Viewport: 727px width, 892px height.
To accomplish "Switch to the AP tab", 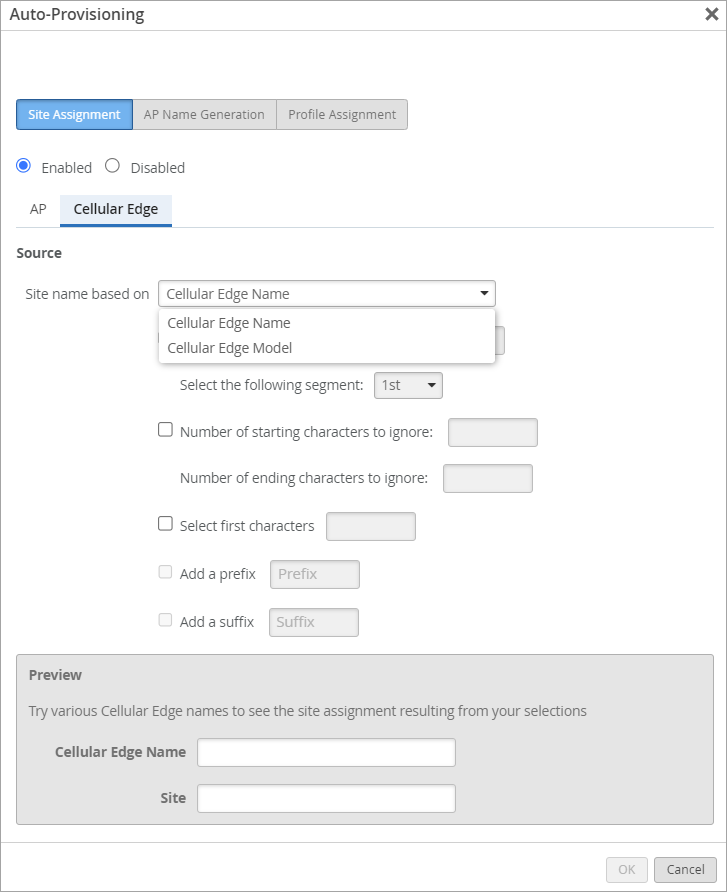I will [38, 210].
